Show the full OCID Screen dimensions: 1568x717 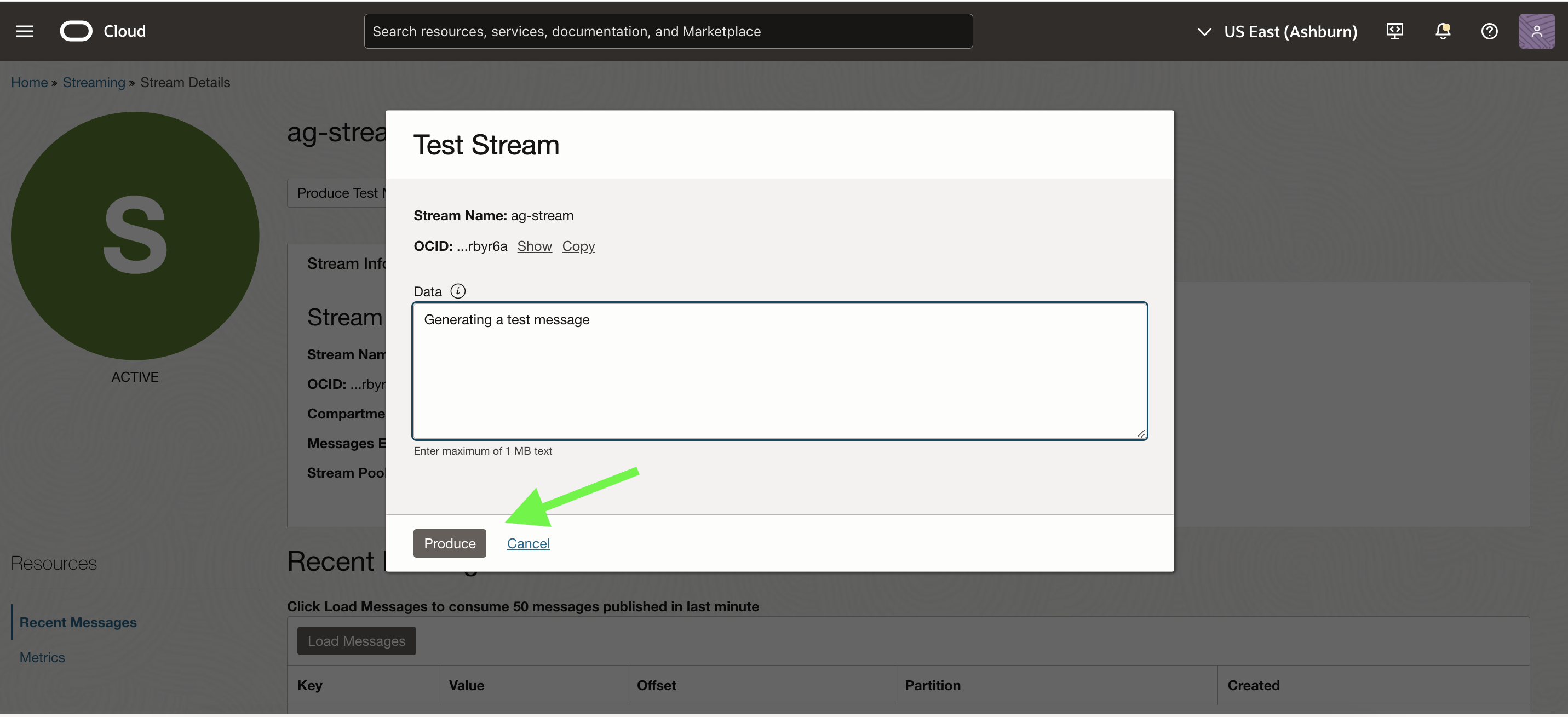click(x=534, y=246)
